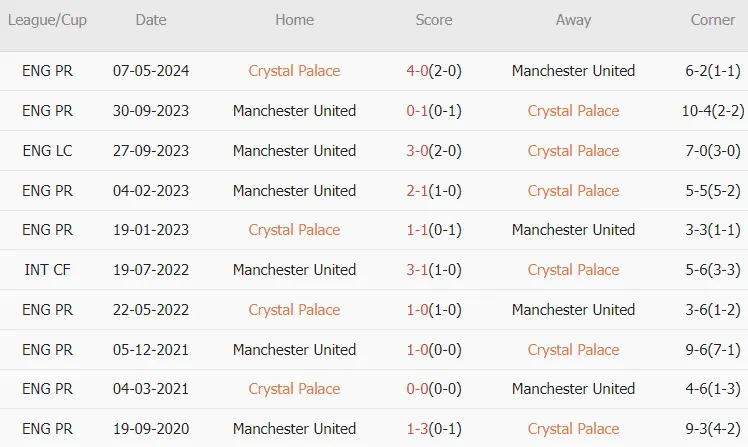
Task: Click the ENG LC league label
Action: (47, 151)
